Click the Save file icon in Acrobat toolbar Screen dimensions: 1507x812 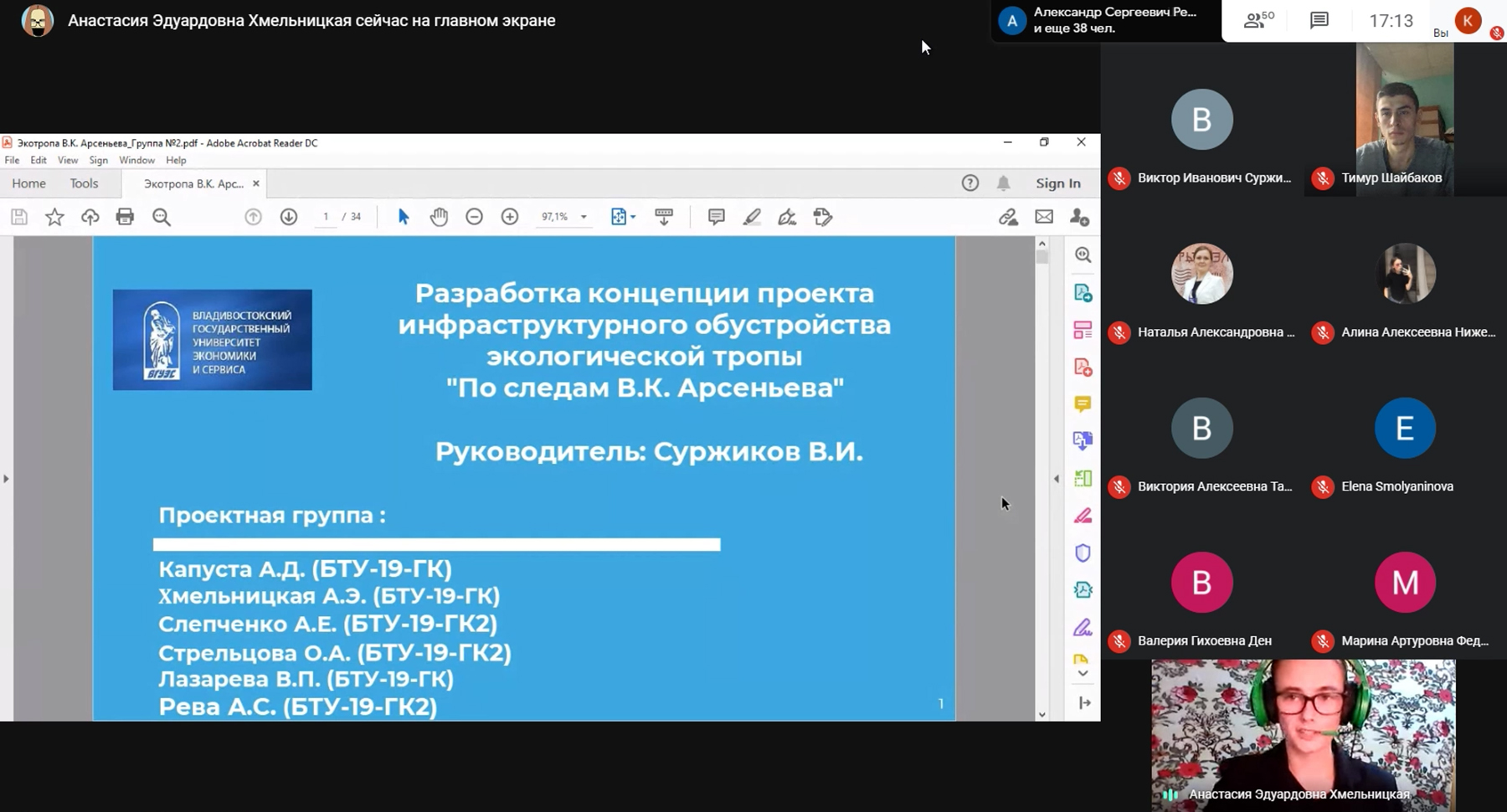coord(19,218)
